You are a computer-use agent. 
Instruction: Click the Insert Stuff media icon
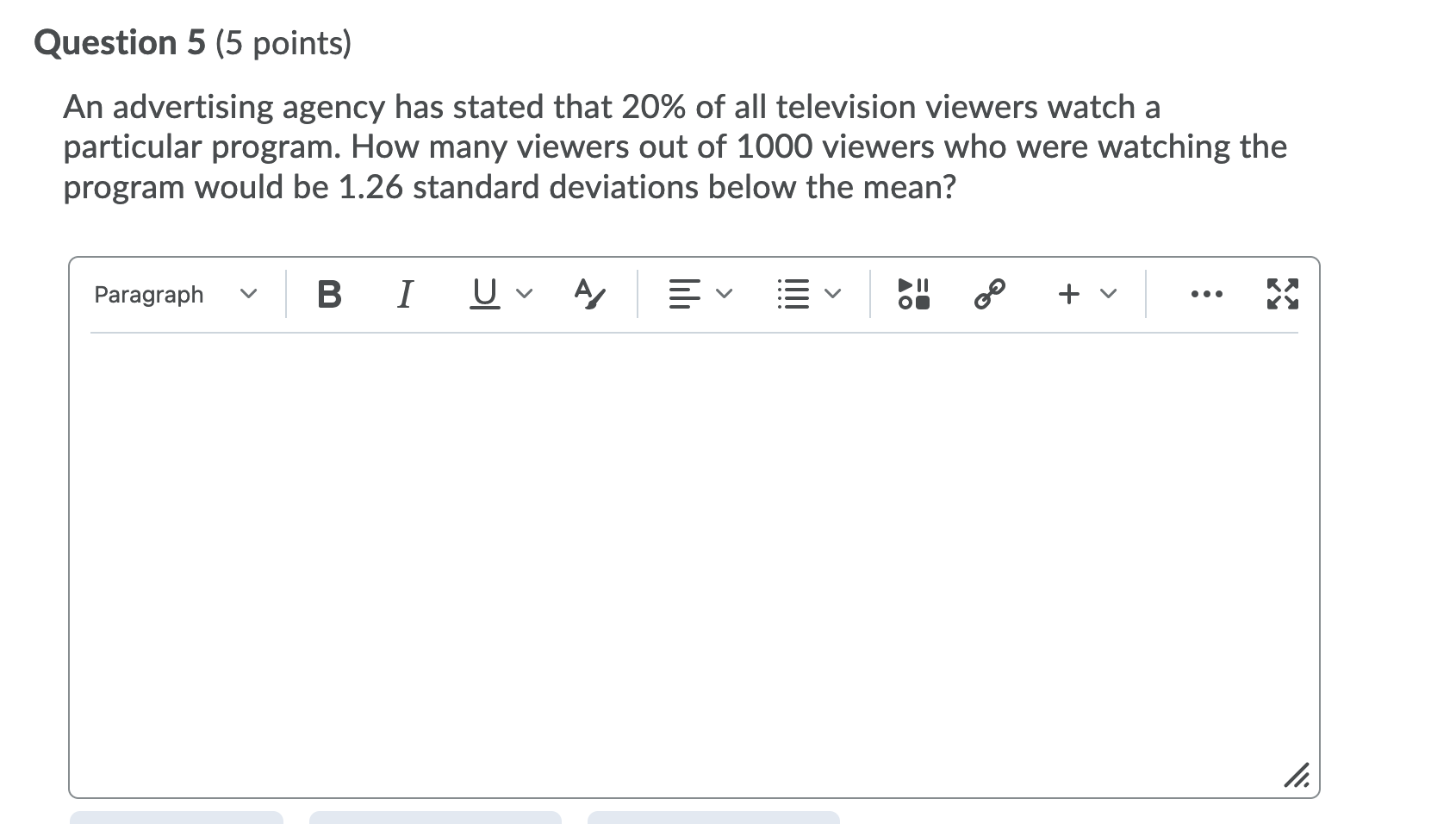[913, 294]
